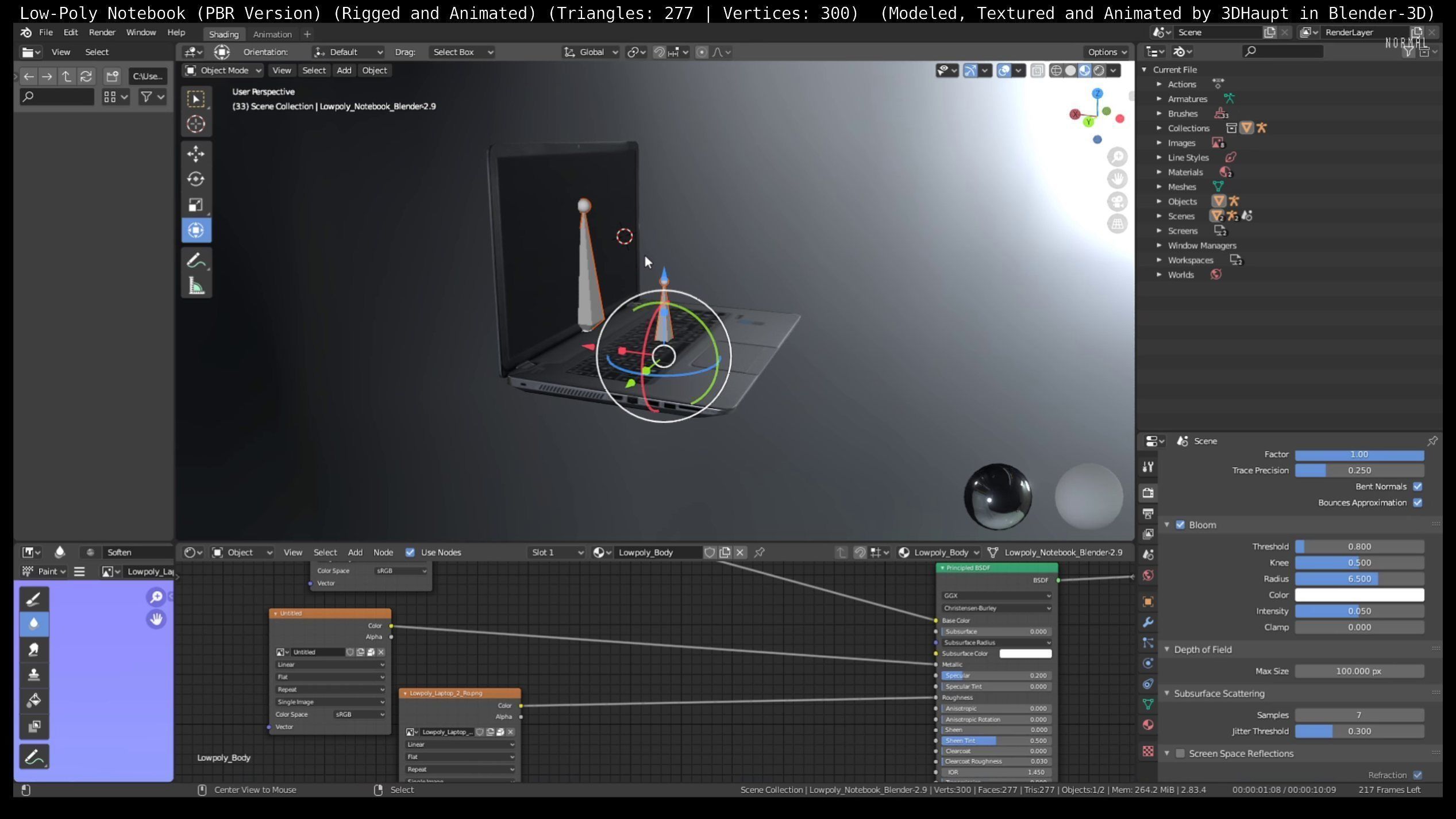This screenshot has height=819, width=1456.
Task: Enable Screen Space Reflections checkbox
Action: 1180,753
